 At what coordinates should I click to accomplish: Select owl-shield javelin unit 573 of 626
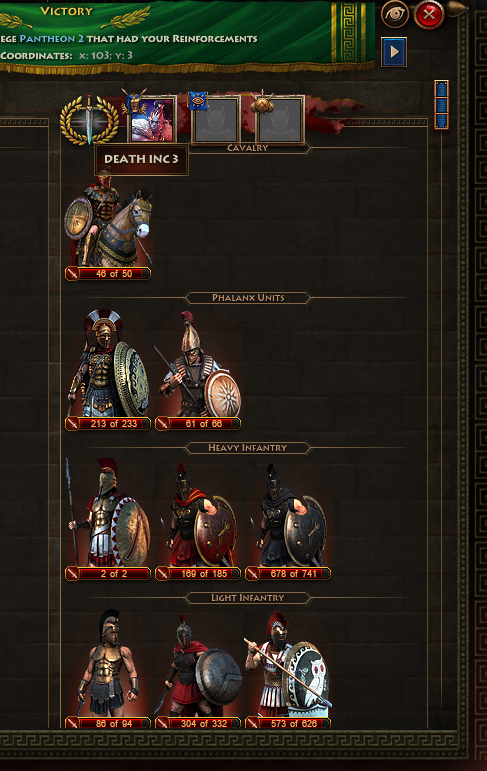point(288,670)
